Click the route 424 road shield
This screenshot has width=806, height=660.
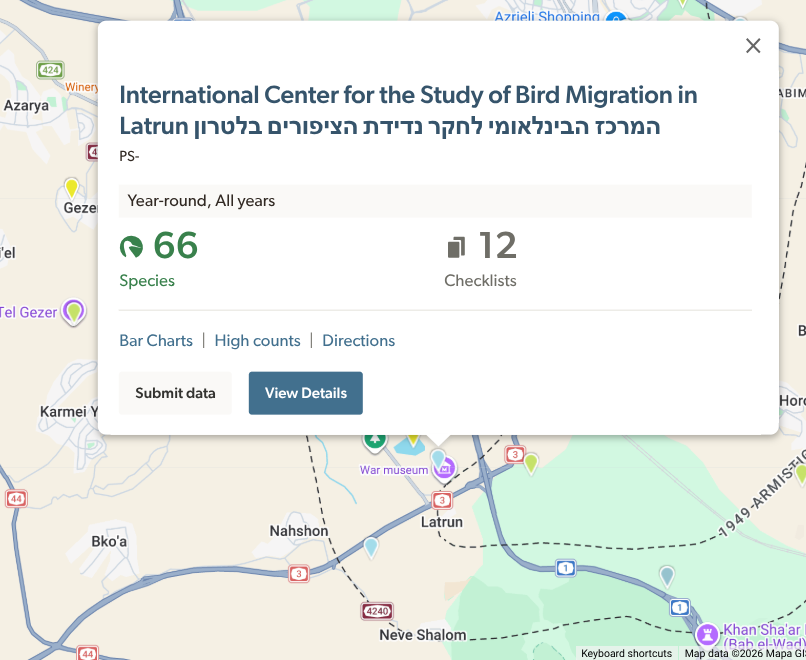(50, 70)
